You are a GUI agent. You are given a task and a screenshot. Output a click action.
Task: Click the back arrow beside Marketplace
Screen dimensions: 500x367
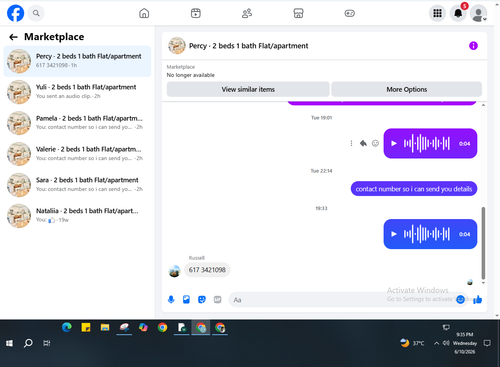[x=13, y=37]
